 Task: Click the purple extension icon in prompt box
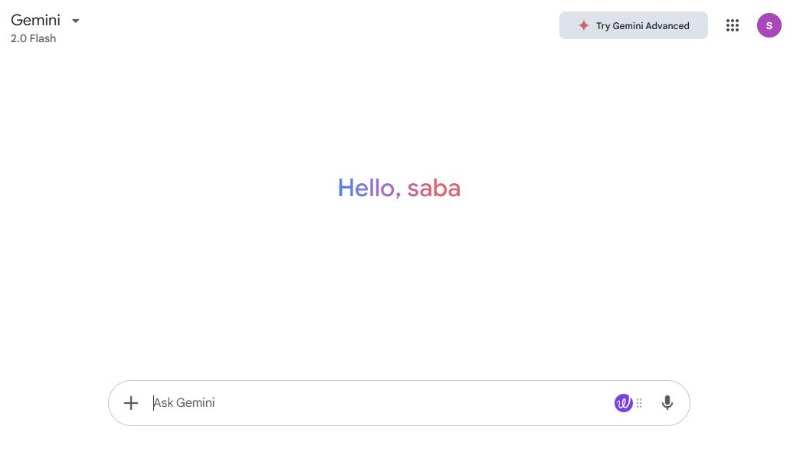click(623, 403)
